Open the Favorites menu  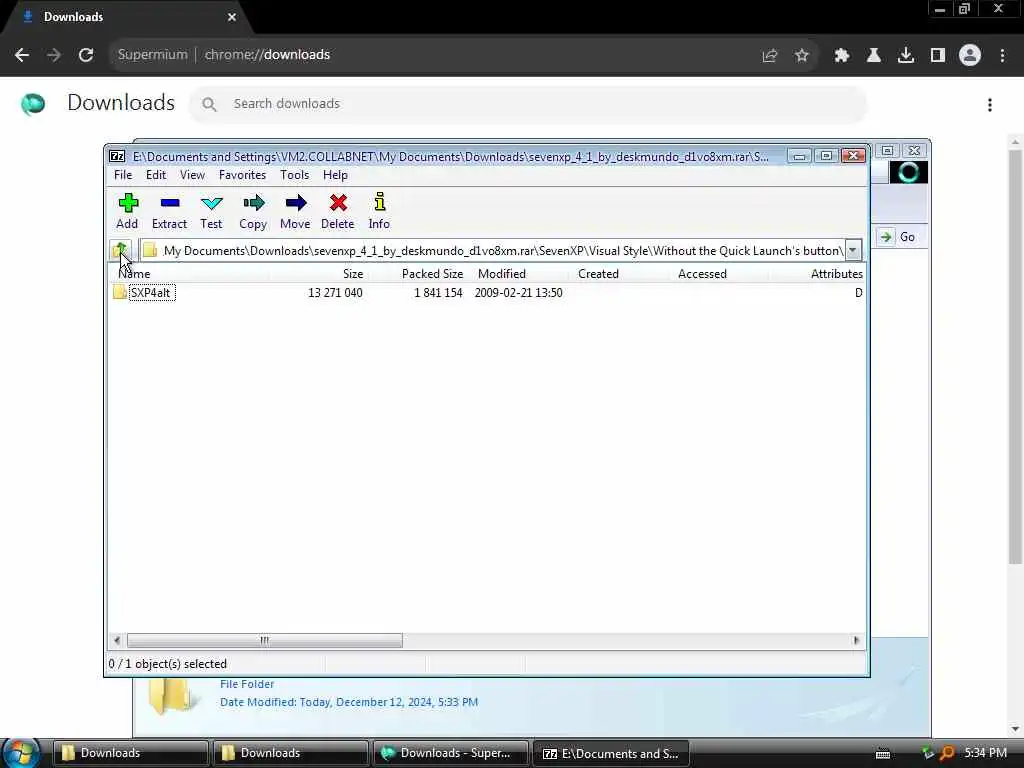[242, 175]
